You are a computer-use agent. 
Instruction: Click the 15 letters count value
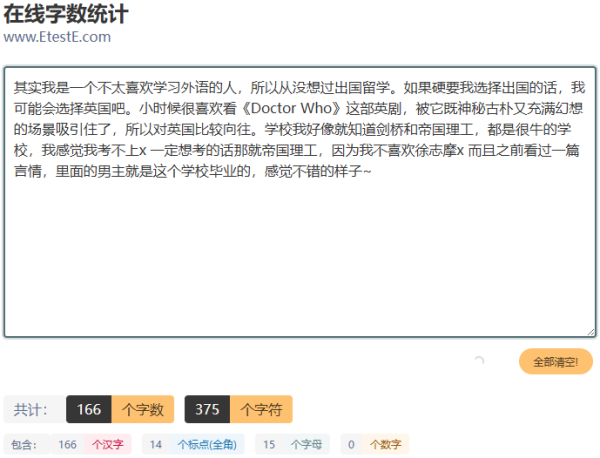pos(269,444)
